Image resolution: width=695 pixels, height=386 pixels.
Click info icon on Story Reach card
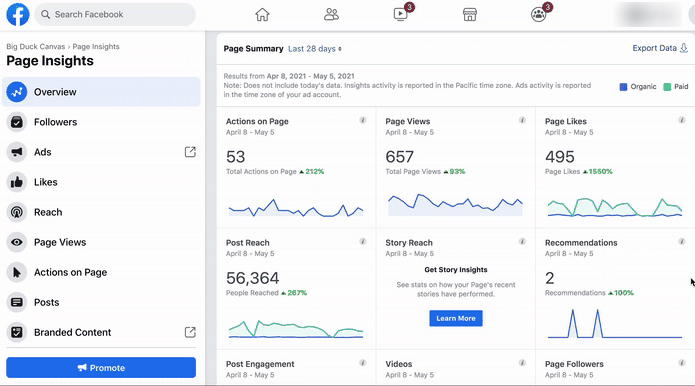tap(522, 242)
